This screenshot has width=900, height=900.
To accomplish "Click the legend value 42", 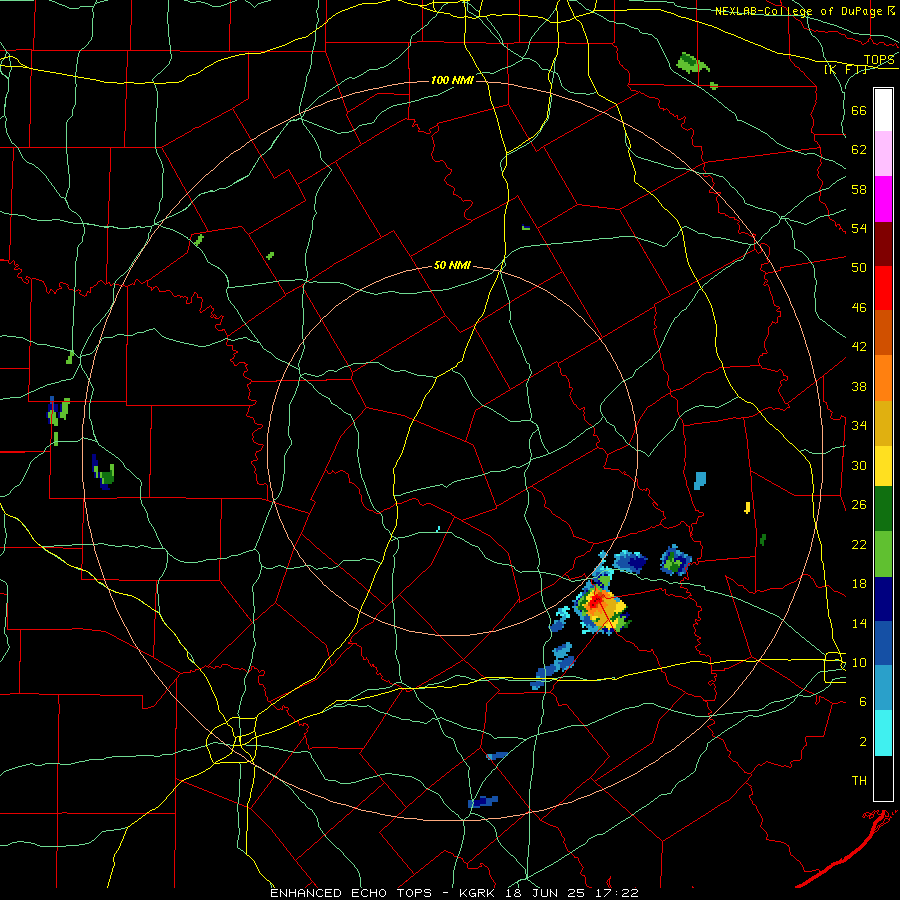I will click(859, 347).
